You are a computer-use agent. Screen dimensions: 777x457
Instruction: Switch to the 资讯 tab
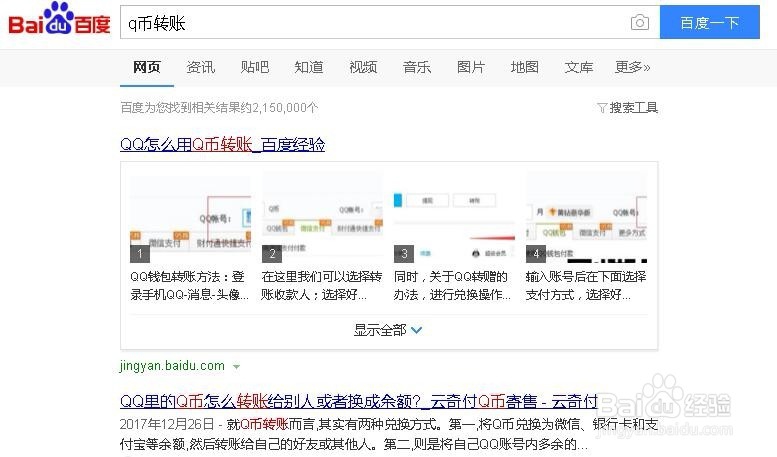(x=201, y=67)
